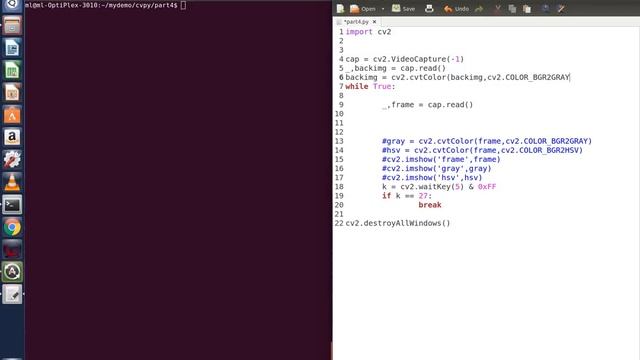Click the 'if k == 27:' line
Image resolution: width=640 pixels, height=360 pixels.
(407, 196)
